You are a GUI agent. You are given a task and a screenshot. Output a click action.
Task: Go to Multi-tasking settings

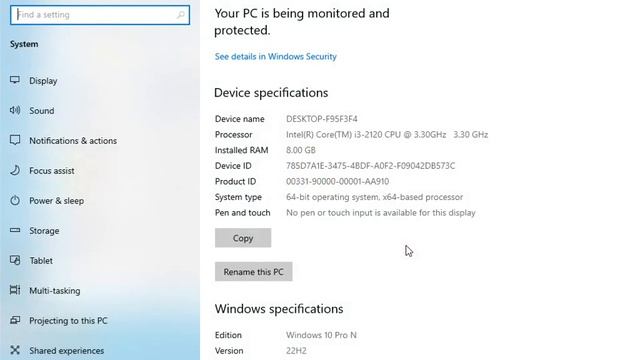(x=54, y=291)
